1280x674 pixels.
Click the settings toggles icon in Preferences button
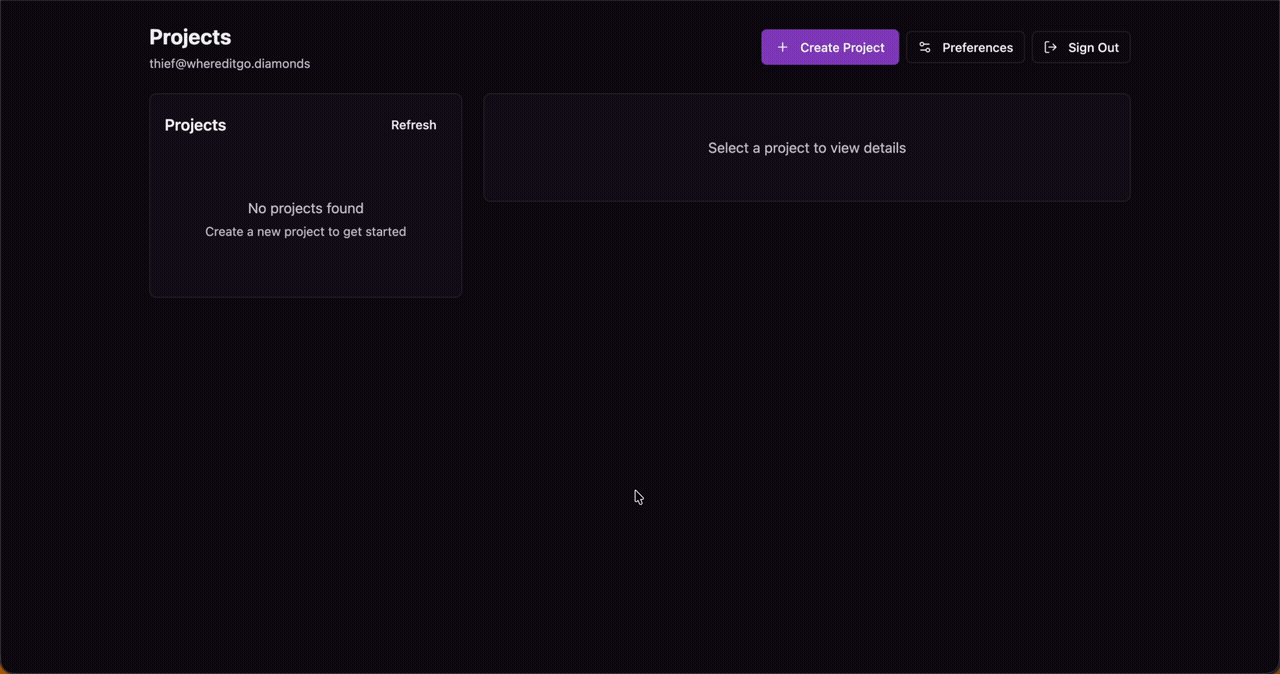pos(924,47)
